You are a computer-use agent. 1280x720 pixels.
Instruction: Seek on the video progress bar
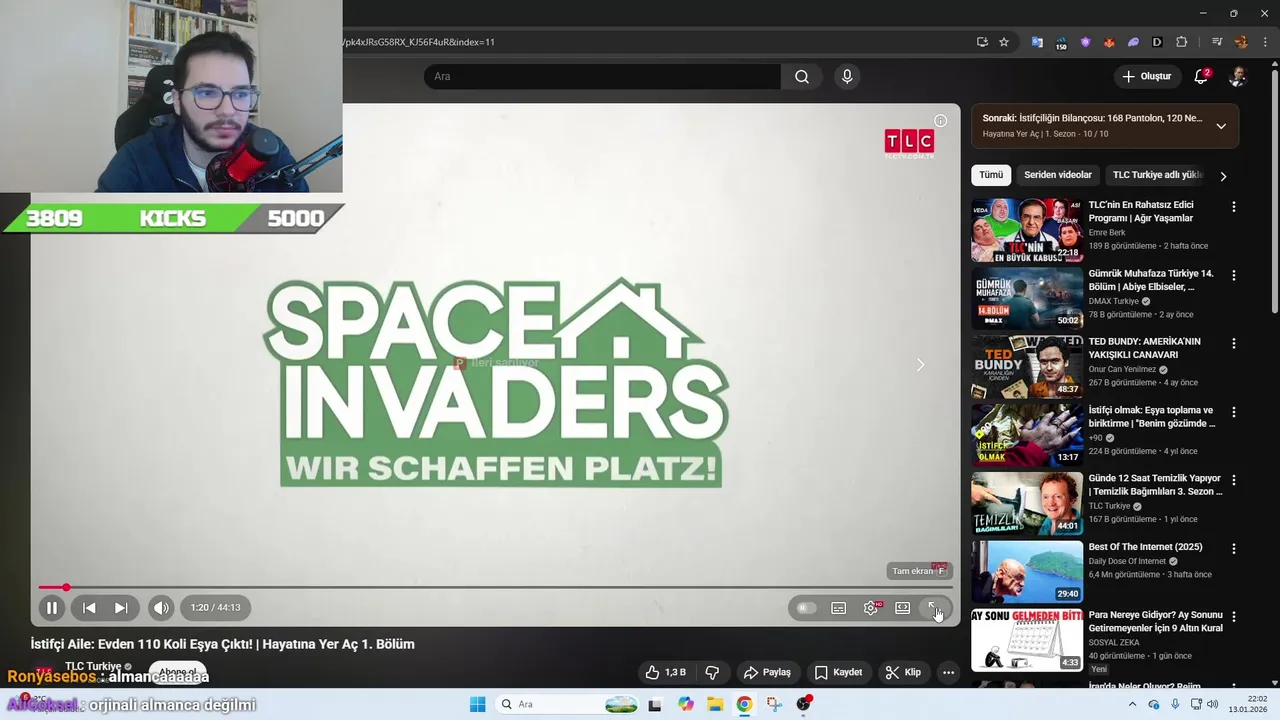[x=495, y=587]
